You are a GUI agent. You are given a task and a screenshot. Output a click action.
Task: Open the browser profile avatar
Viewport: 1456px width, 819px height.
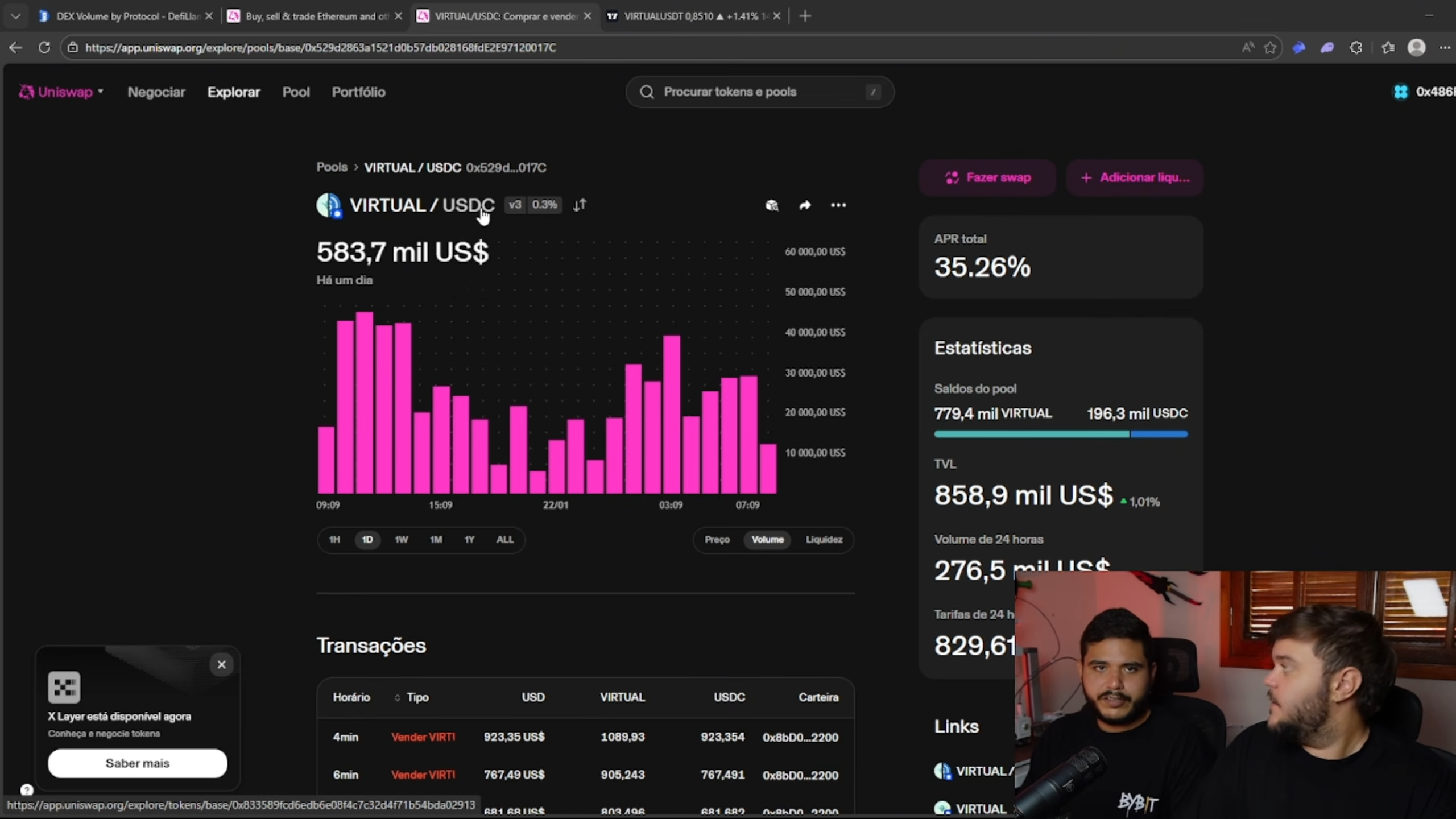point(1416,47)
